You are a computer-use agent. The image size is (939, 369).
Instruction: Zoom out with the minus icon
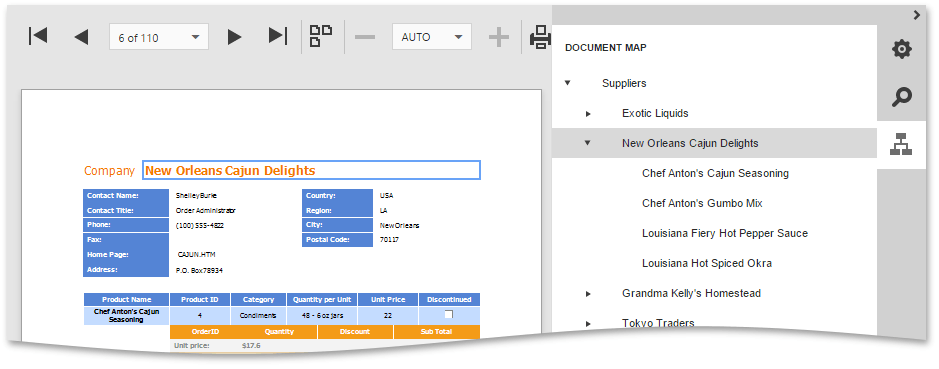pyautogui.click(x=365, y=37)
